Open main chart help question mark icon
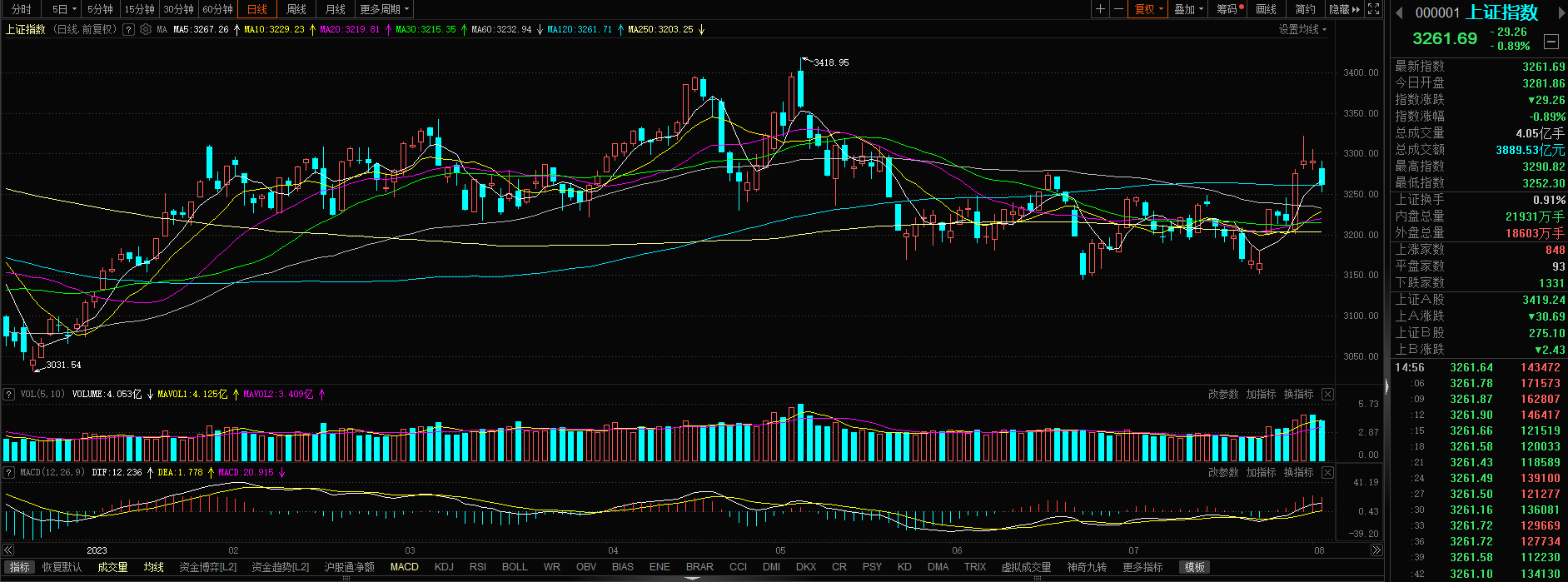Image resolution: width=1568 pixels, height=582 pixels. (x=128, y=29)
